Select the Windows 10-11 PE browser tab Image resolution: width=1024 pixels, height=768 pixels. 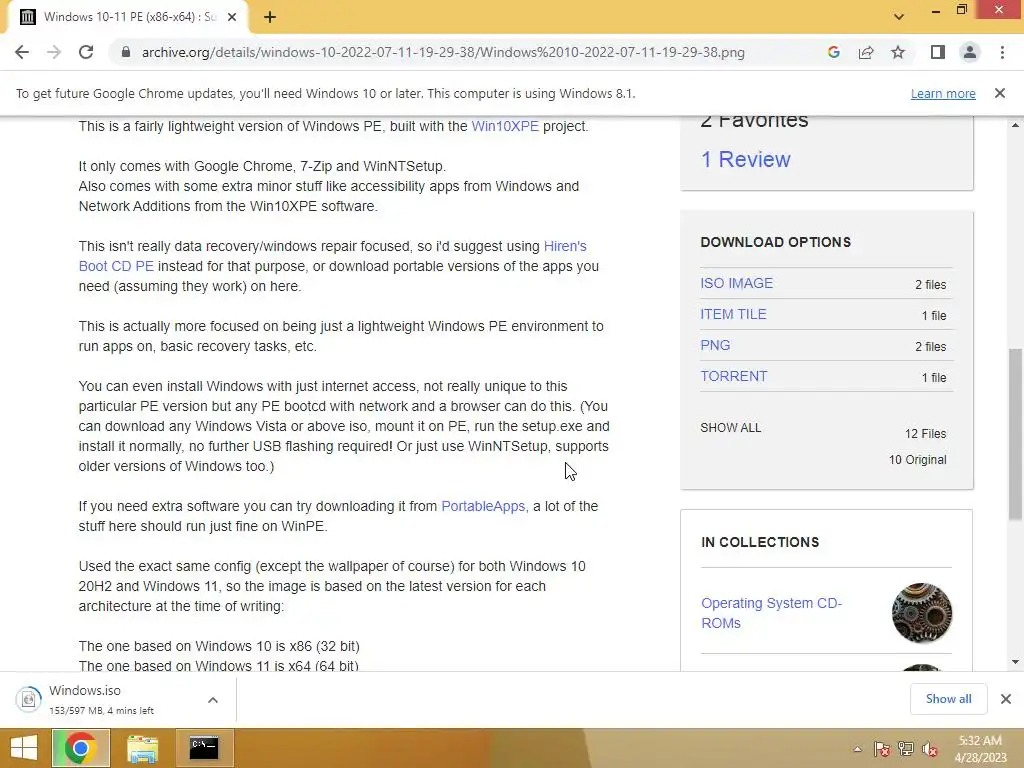click(127, 17)
